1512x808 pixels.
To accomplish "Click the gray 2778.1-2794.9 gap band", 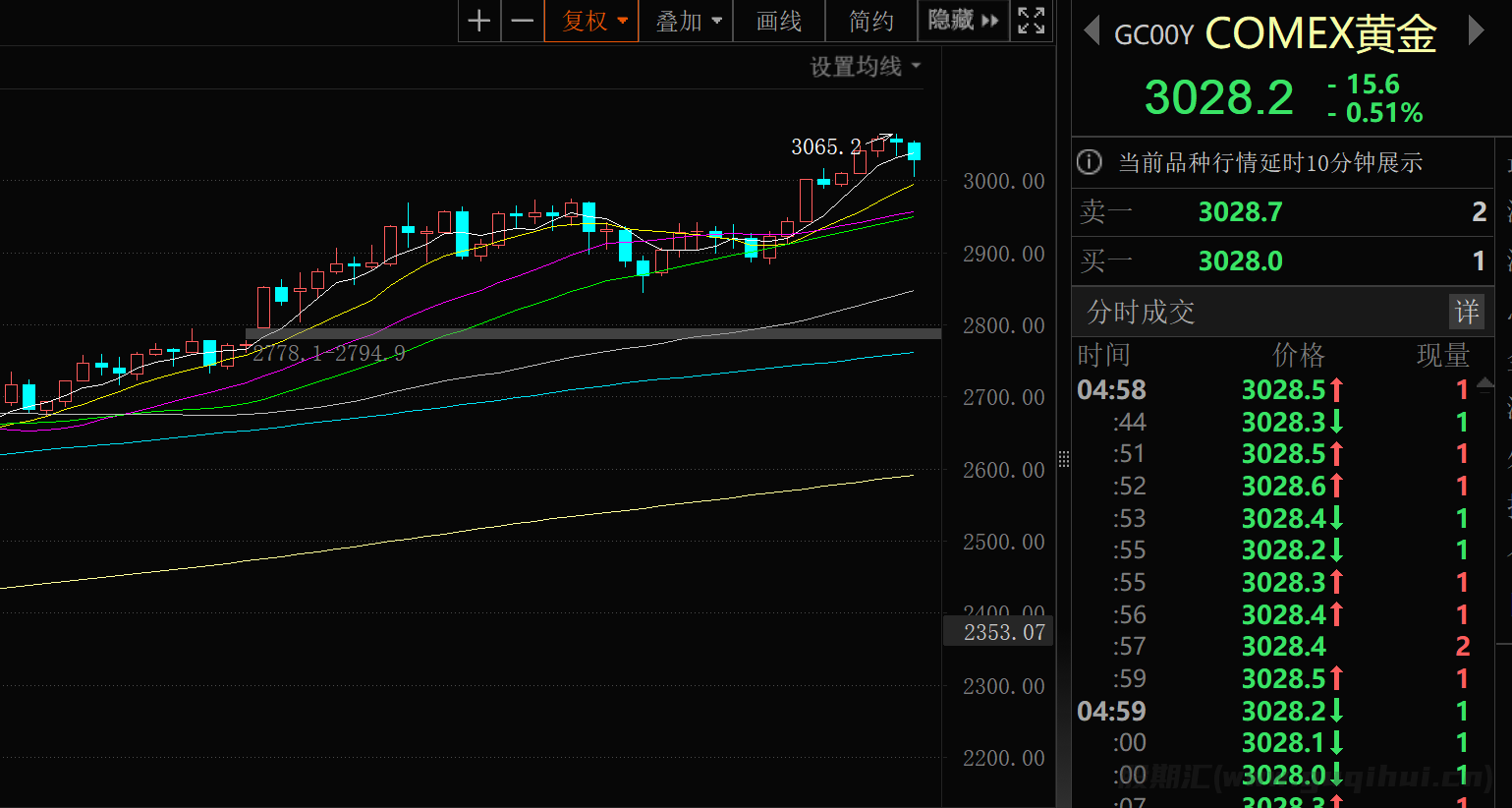I will (589, 334).
